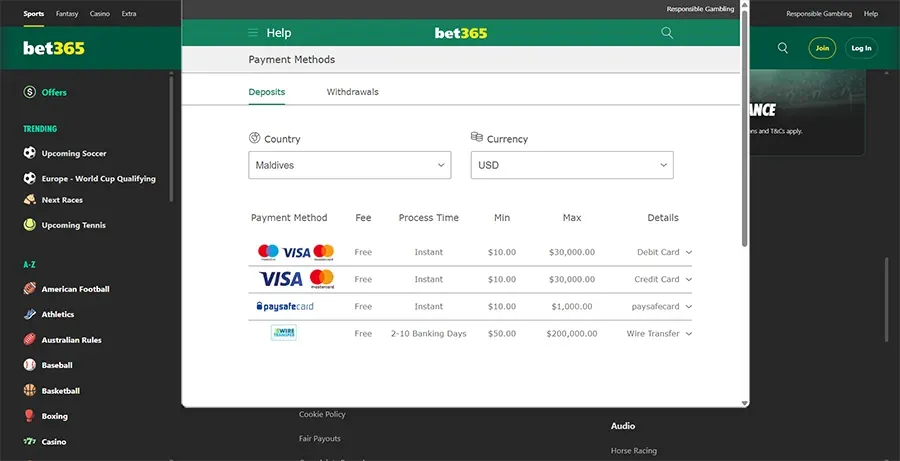900x461 pixels.
Task: Click the Baseball icon
Action: (x=29, y=365)
